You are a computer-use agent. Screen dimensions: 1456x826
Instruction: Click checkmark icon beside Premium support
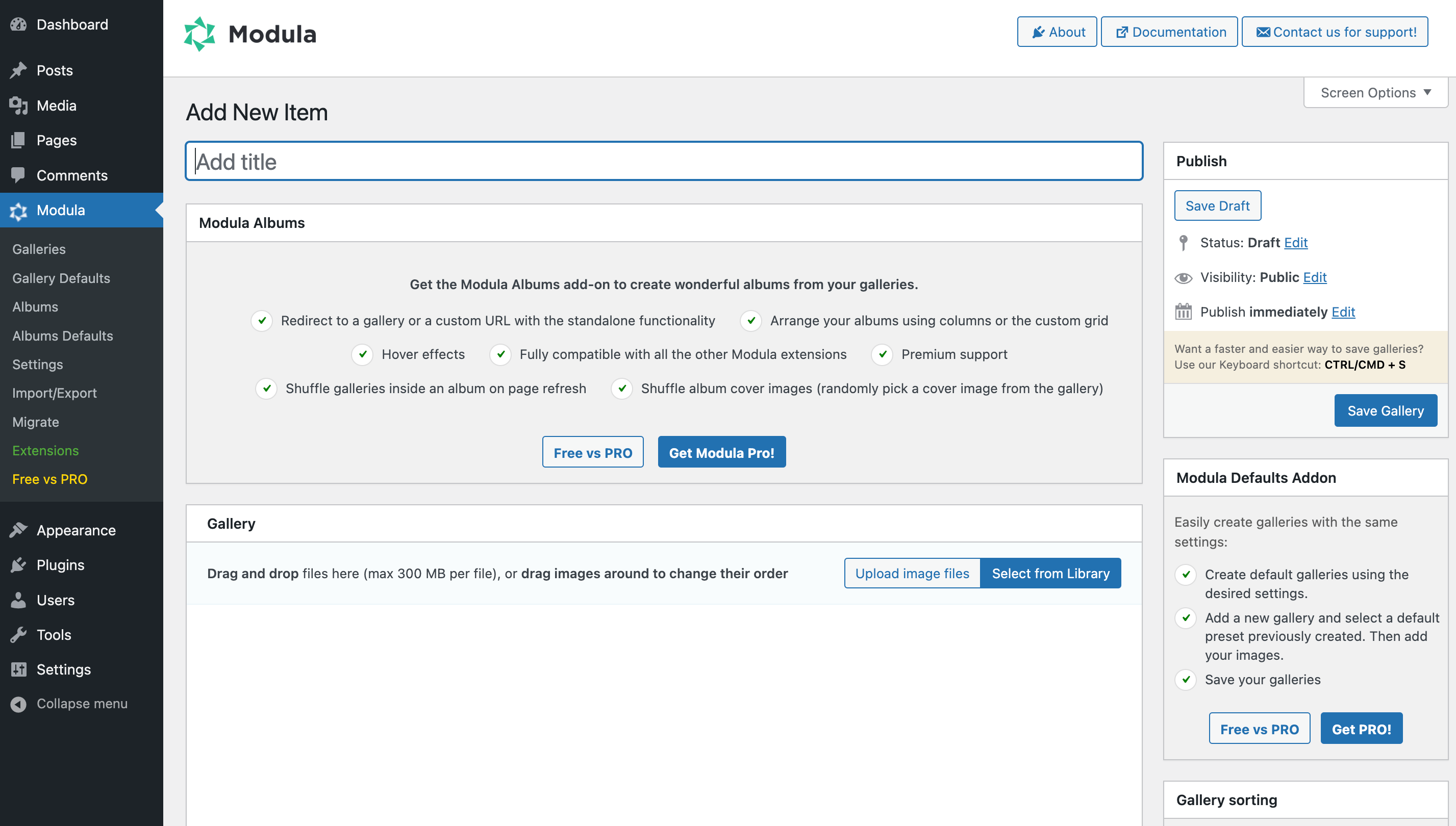[x=882, y=354]
